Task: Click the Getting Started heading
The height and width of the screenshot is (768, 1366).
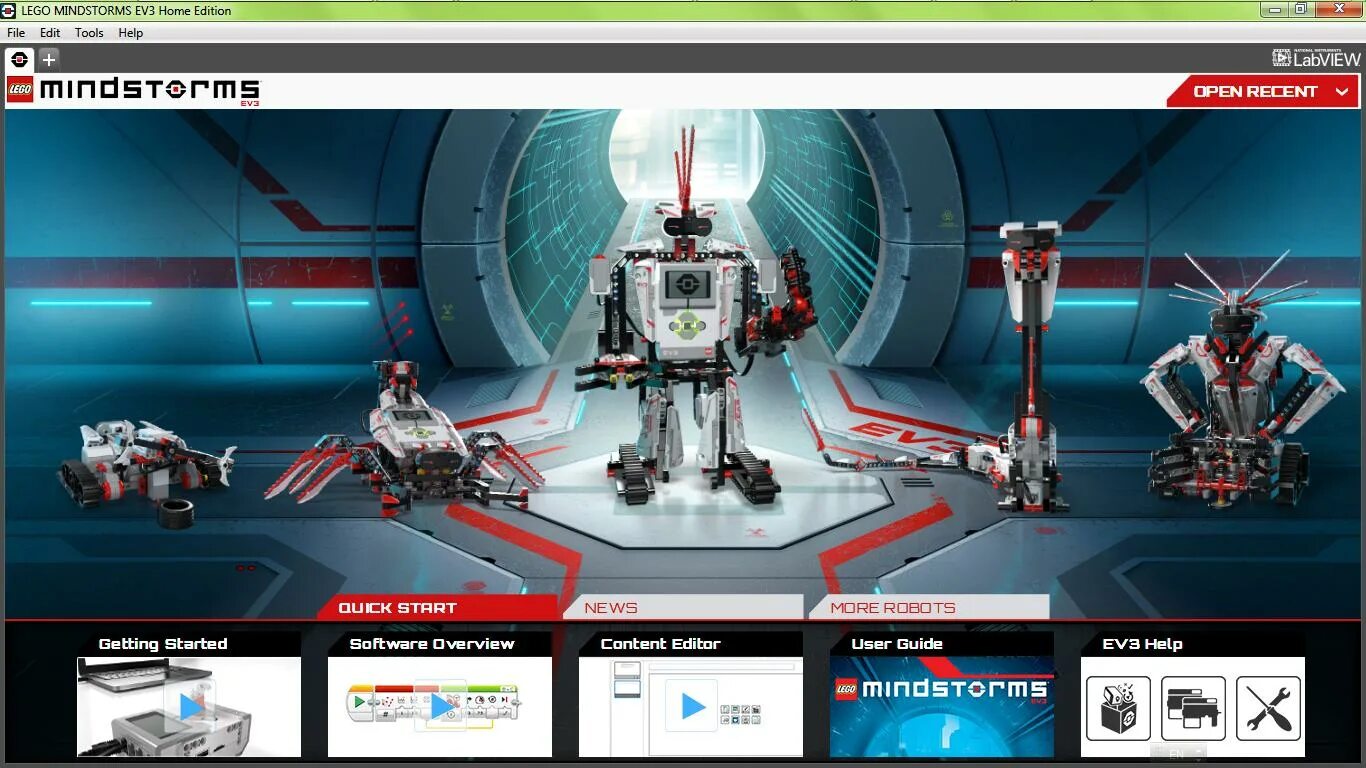Action: point(163,644)
